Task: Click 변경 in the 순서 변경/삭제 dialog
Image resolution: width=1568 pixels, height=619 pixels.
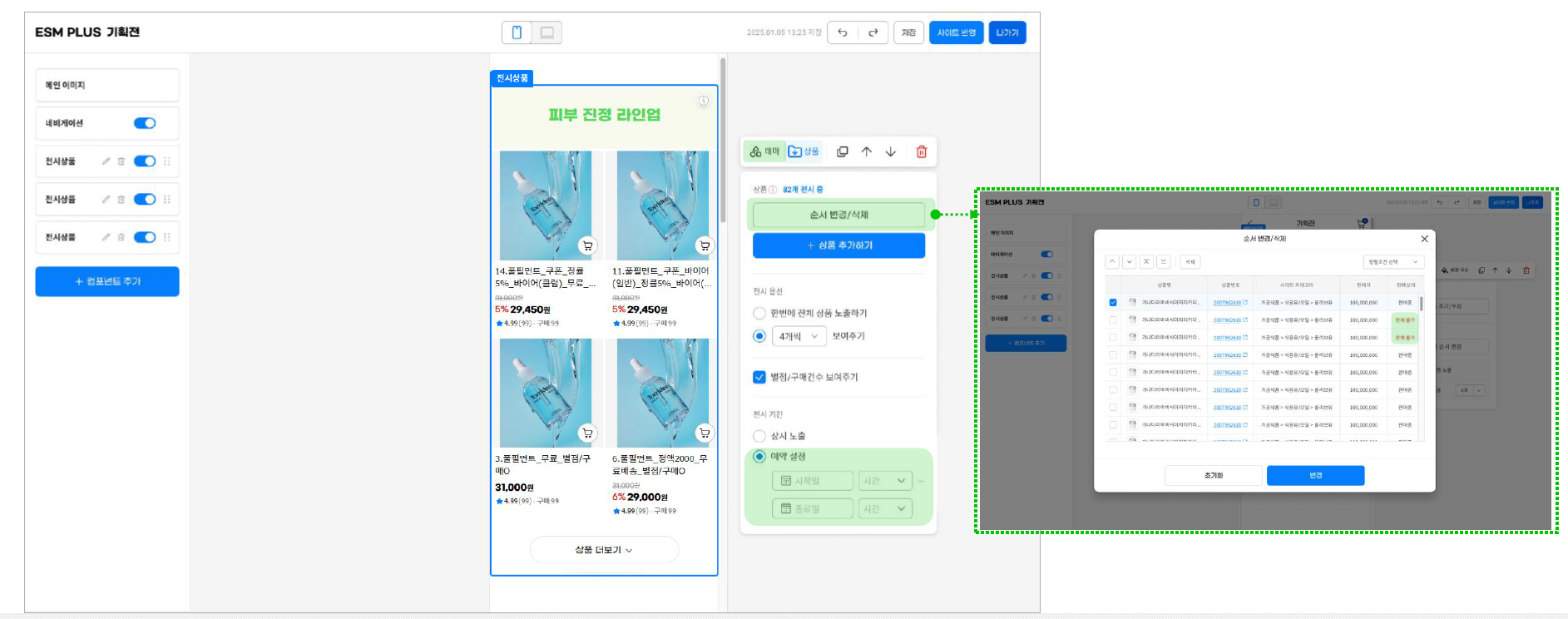Action: (x=1315, y=475)
